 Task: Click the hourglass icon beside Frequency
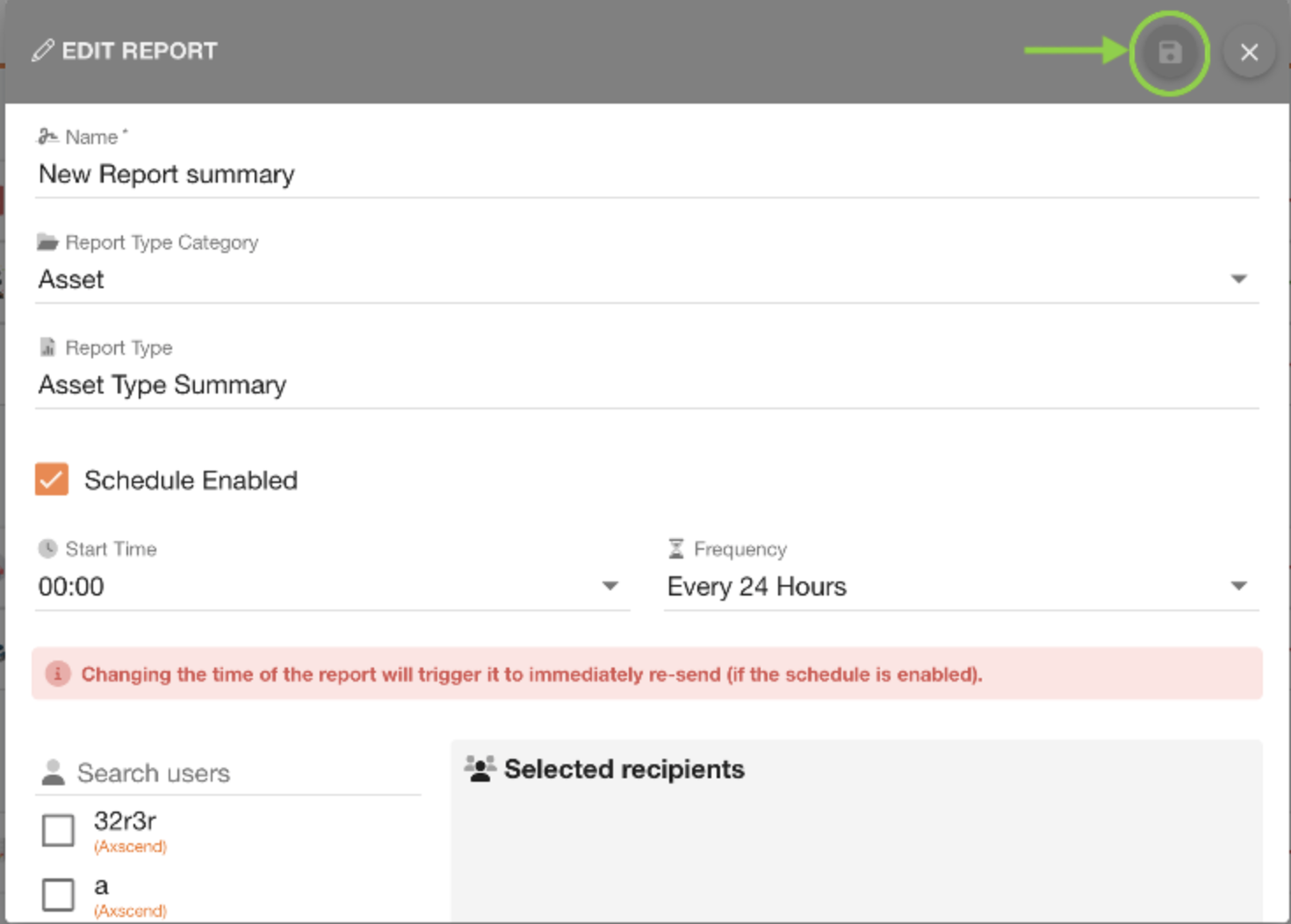click(x=674, y=547)
